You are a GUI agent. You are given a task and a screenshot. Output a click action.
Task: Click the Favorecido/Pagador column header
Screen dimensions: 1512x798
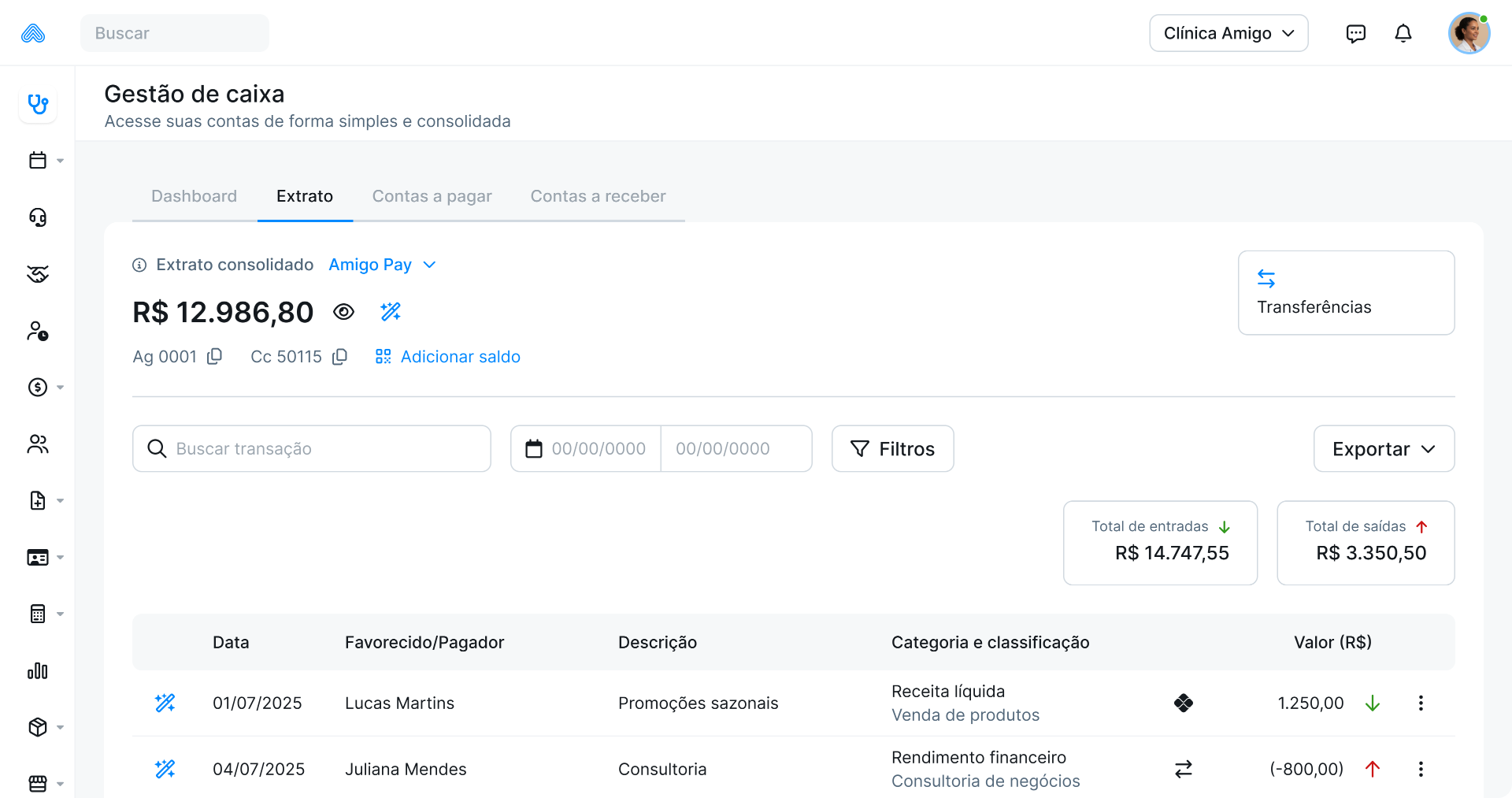click(x=424, y=642)
